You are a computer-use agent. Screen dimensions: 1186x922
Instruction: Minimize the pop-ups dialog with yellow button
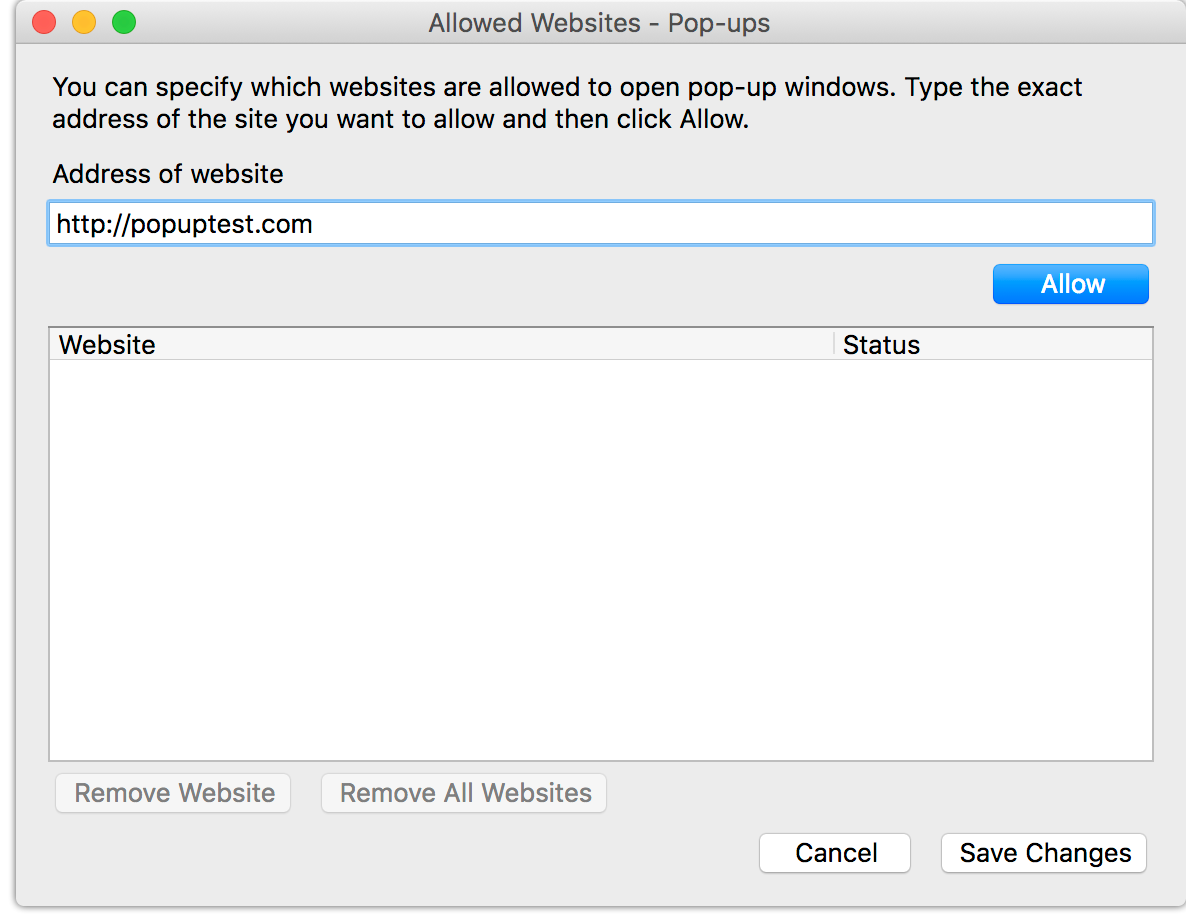click(84, 22)
